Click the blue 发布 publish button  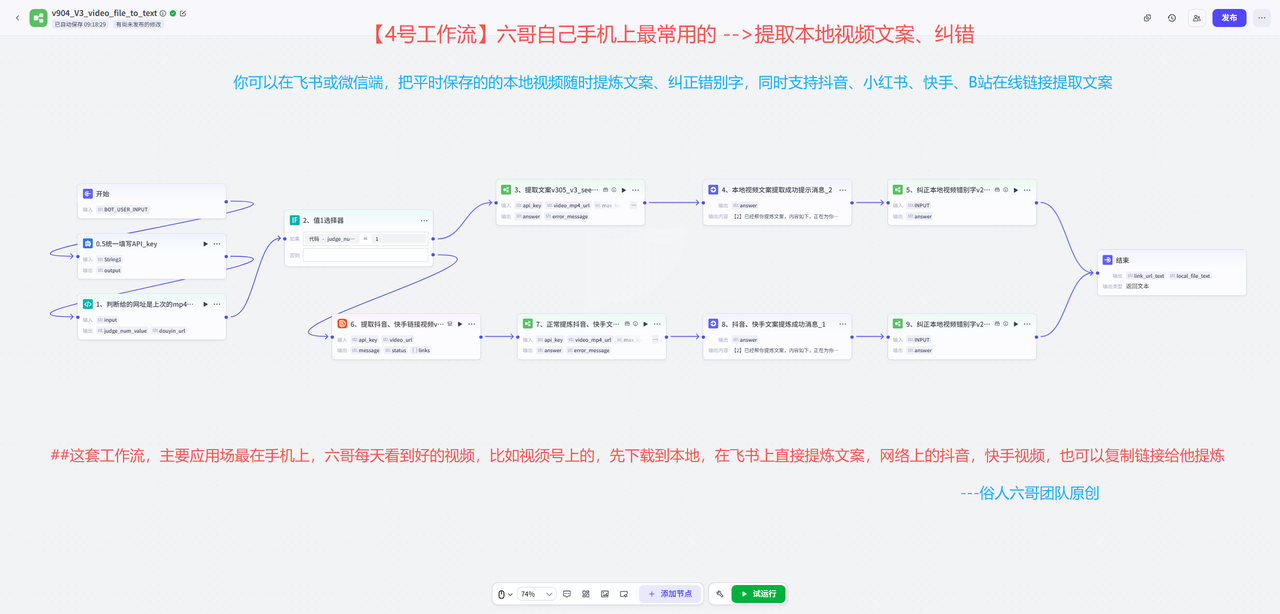pos(1229,18)
